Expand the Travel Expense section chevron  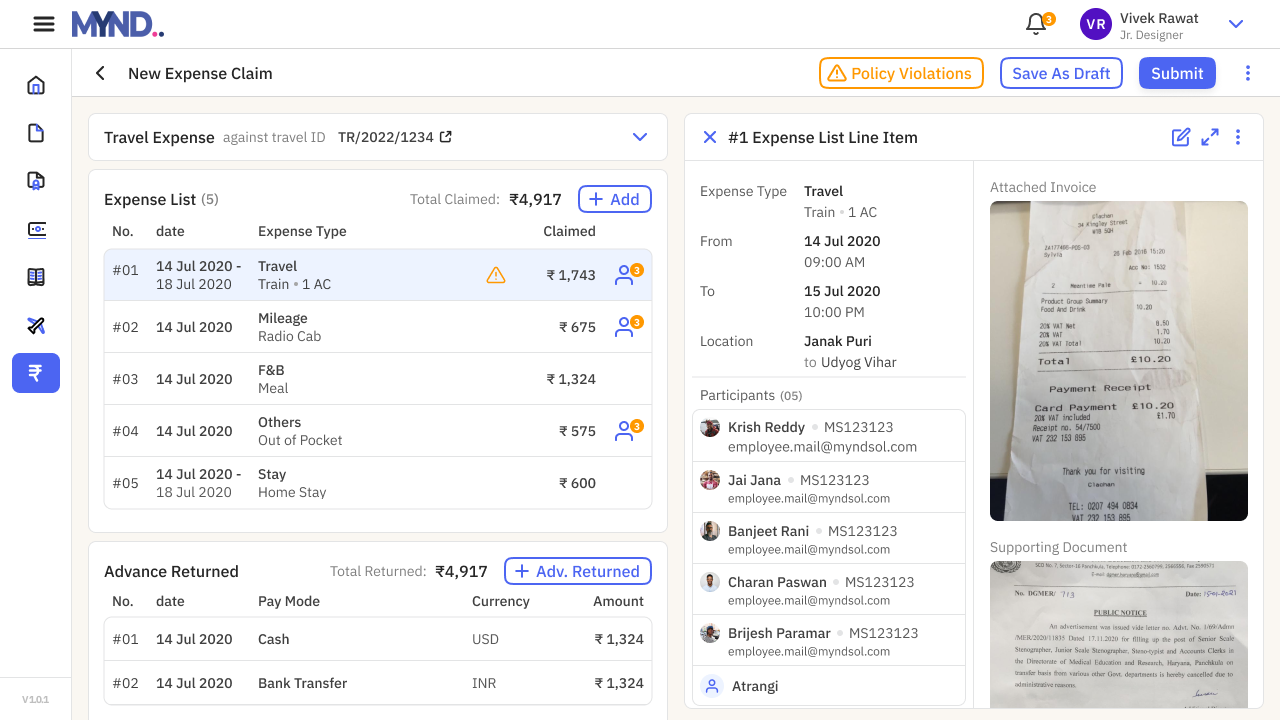(640, 137)
